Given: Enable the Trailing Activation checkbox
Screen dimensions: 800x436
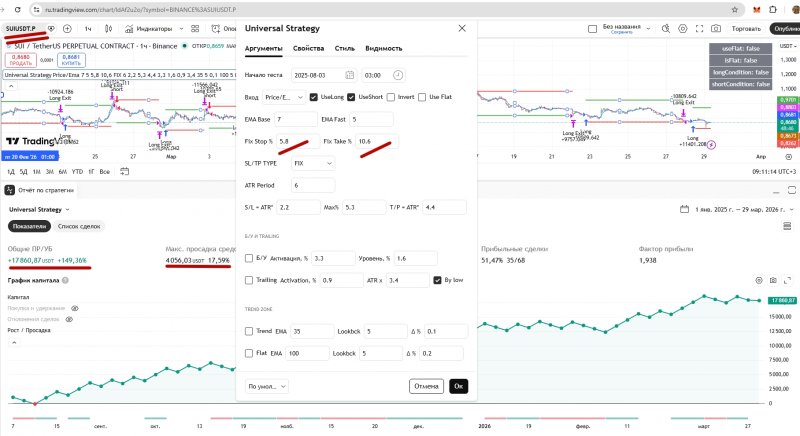Looking at the screenshot, I should (x=249, y=280).
